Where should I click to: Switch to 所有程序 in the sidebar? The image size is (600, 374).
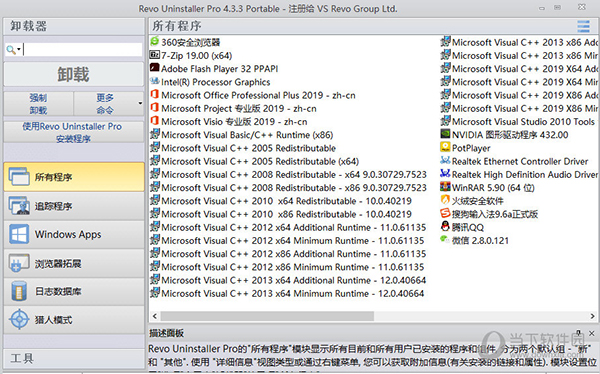click(74, 177)
